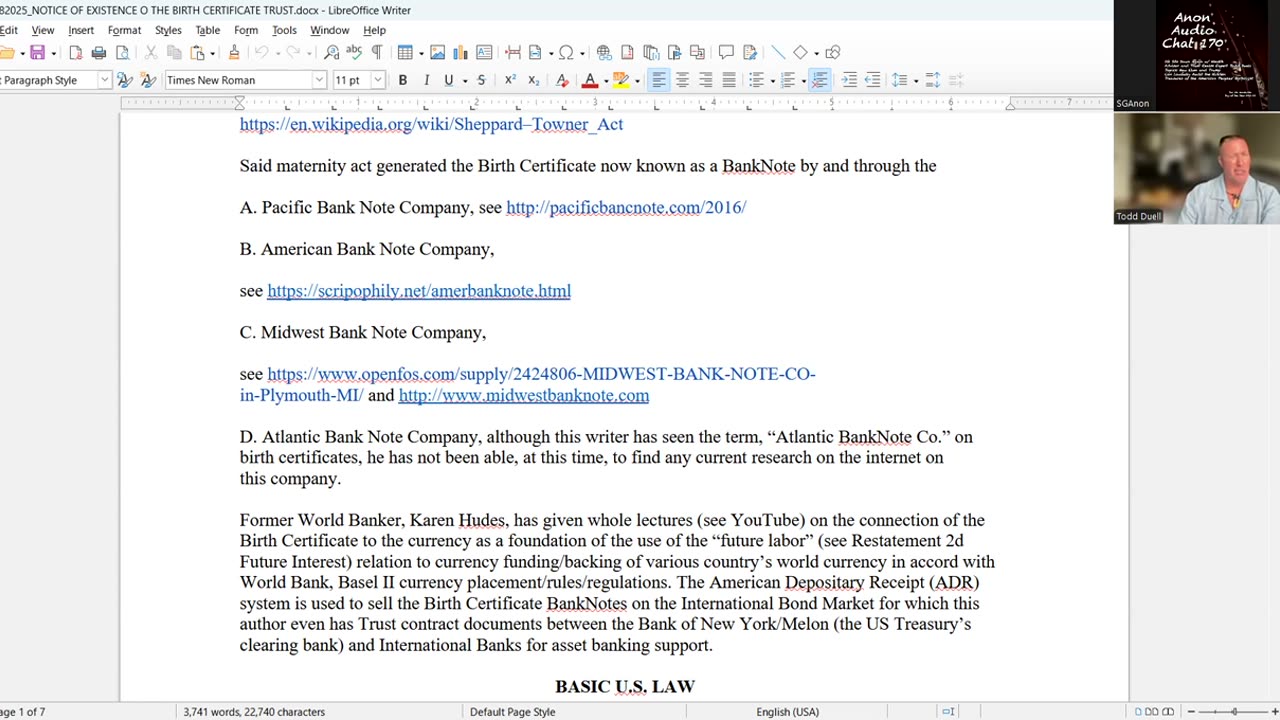Justify the paragraph text
The height and width of the screenshot is (720, 1280).
click(729, 80)
